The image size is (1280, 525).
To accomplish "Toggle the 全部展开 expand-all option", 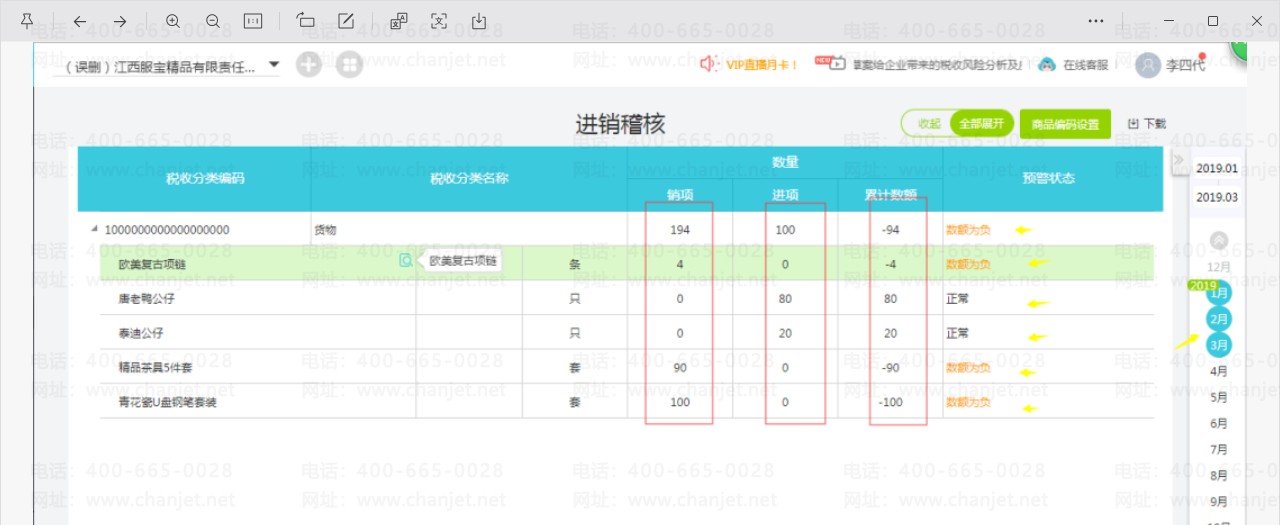I will [981, 124].
